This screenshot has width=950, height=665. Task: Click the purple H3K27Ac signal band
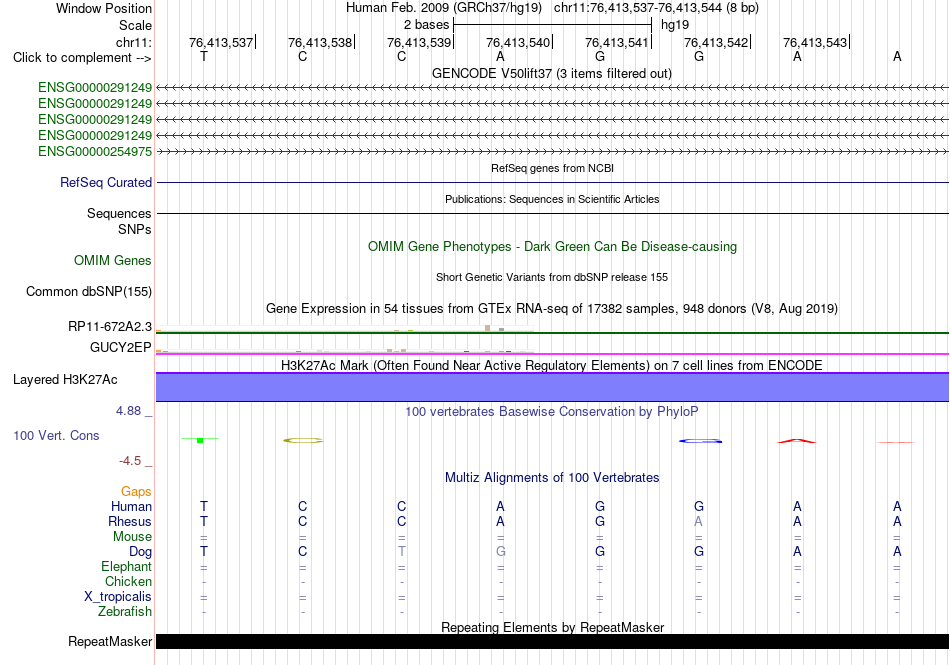point(553,387)
